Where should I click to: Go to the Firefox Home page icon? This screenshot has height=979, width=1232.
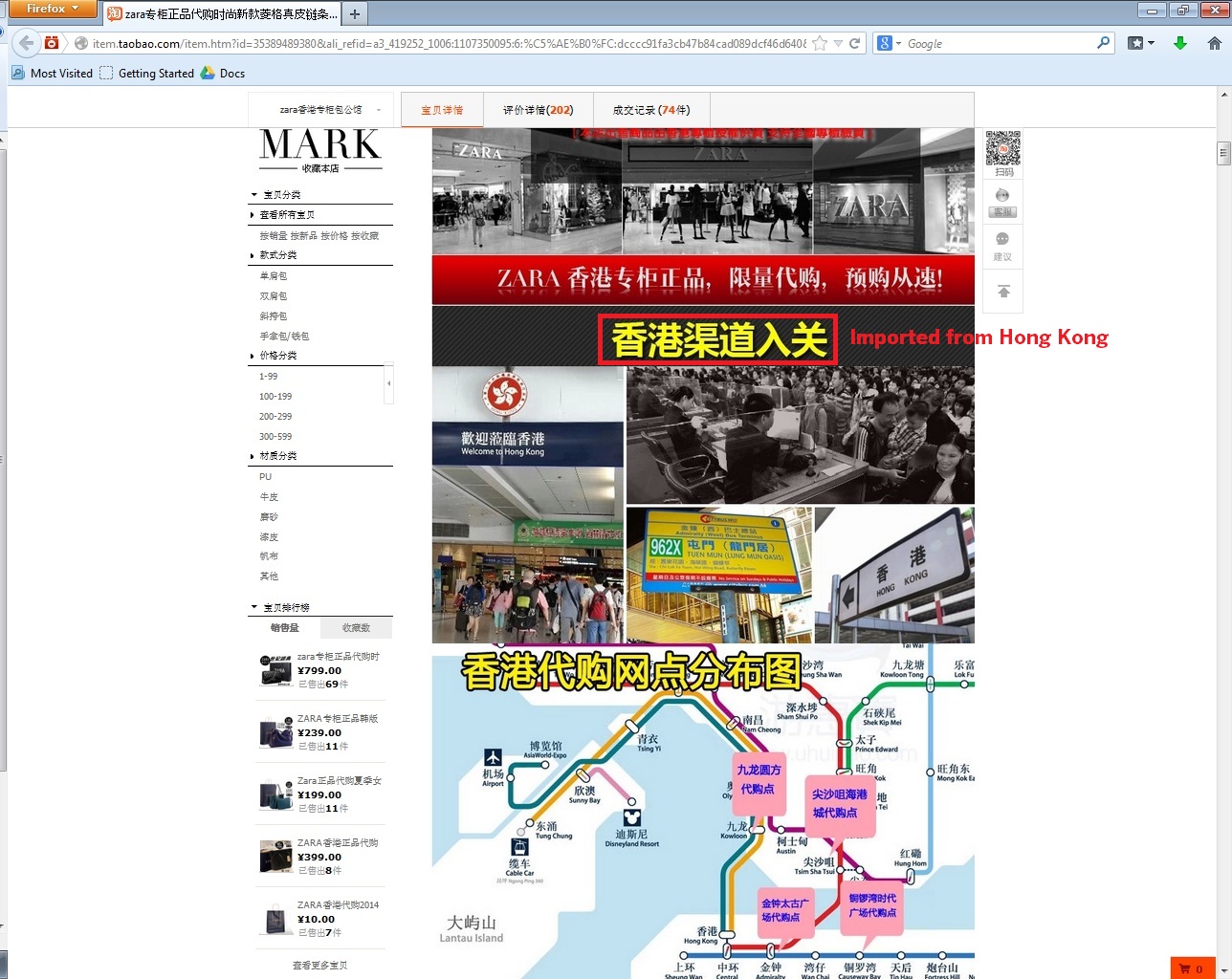1214,43
